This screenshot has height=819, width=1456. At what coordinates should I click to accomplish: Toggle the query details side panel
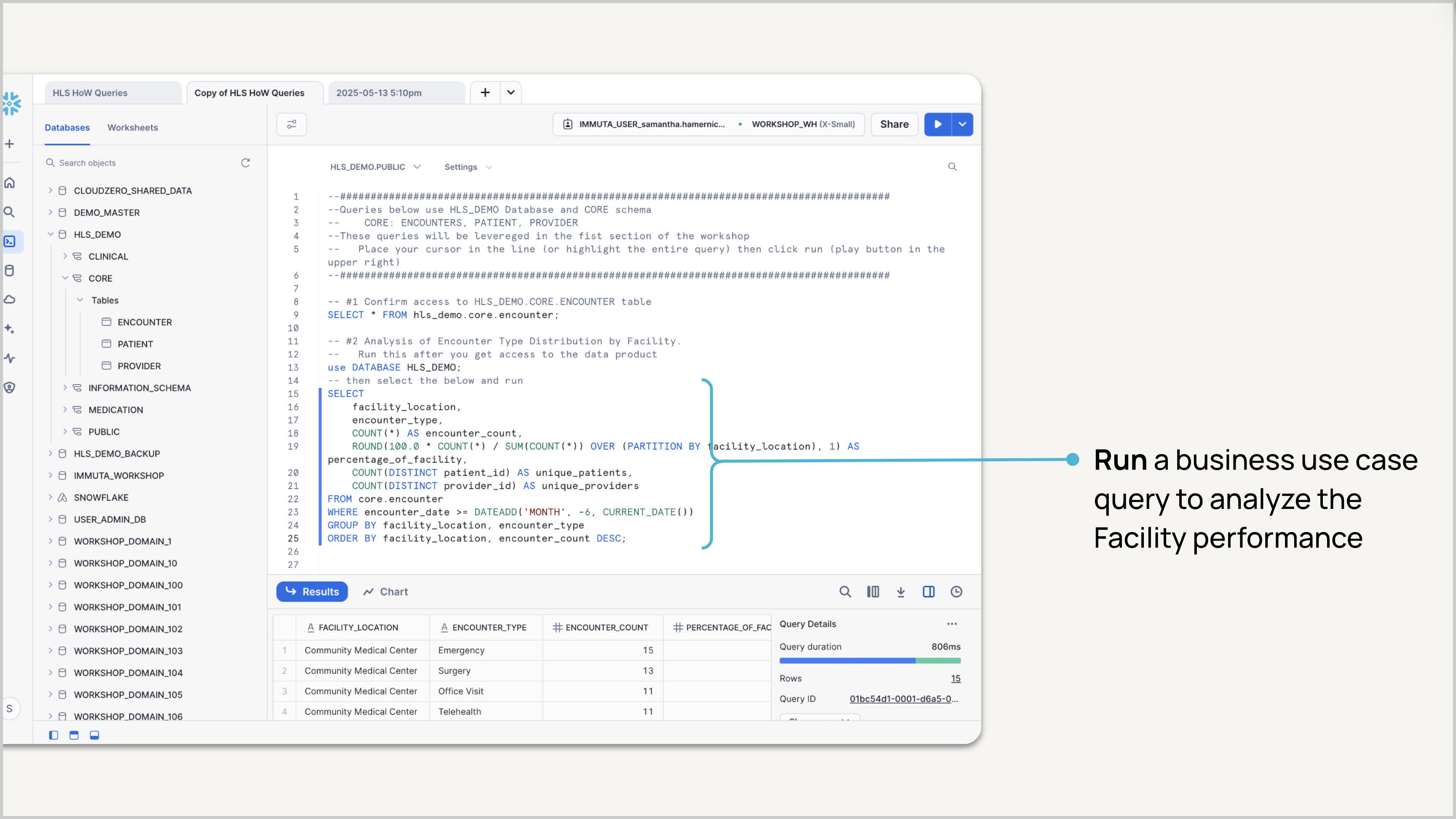click(929, 592)
